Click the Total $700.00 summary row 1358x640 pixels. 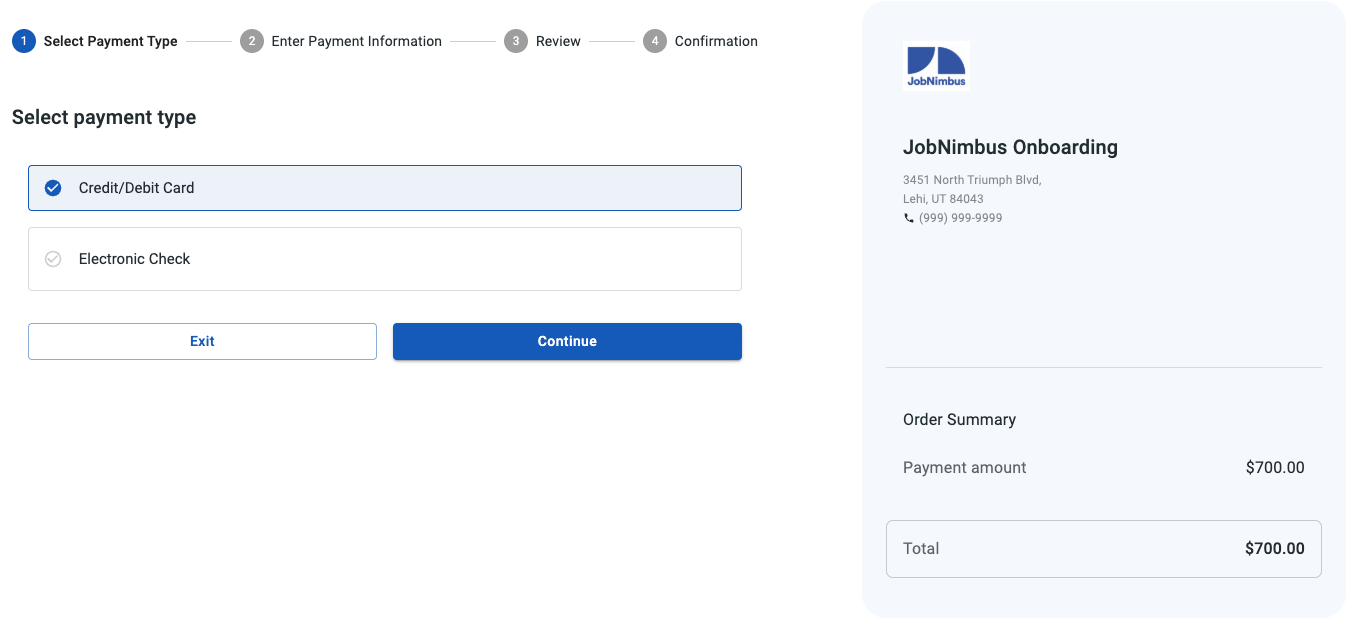click(1104, 548)
